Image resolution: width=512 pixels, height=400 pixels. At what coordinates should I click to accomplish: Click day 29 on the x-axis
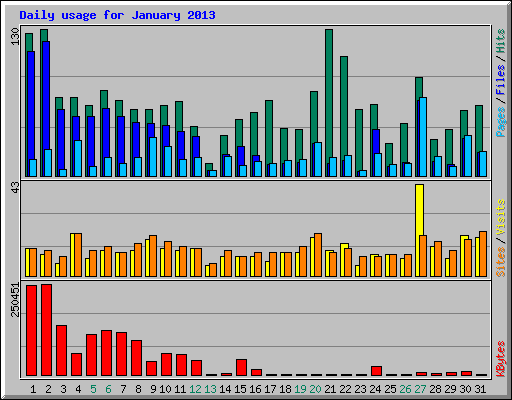pos(450,389)
